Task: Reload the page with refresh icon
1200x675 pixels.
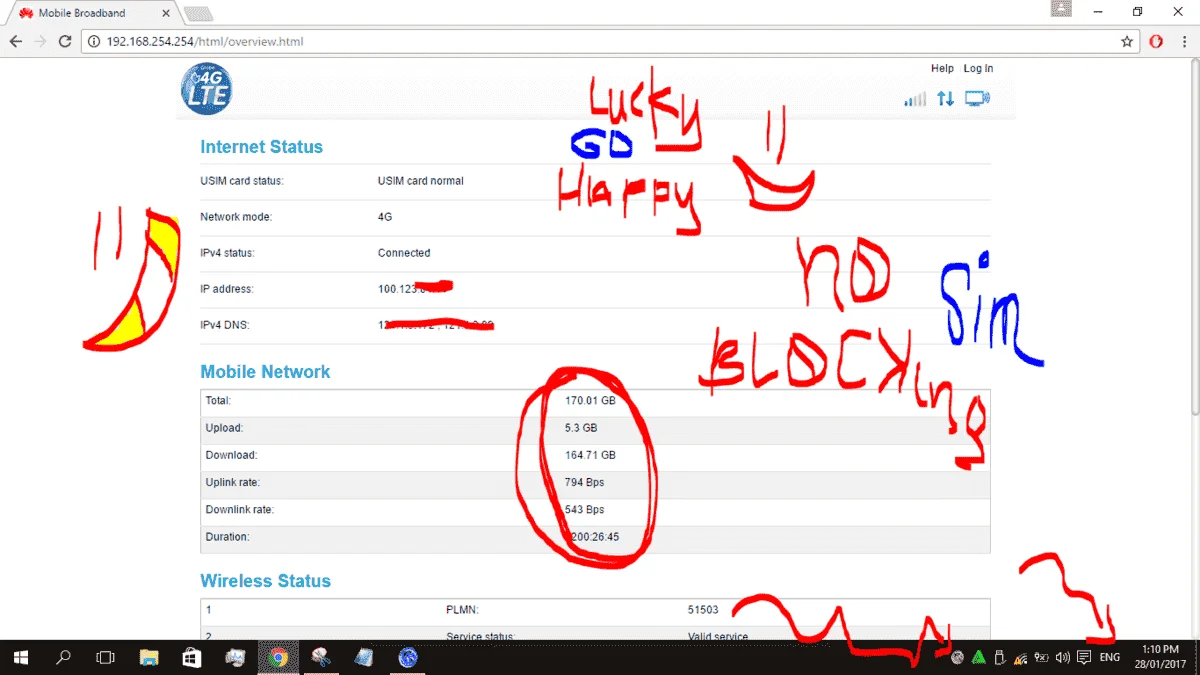Action: pyautogui.click(x=65, y=42)
